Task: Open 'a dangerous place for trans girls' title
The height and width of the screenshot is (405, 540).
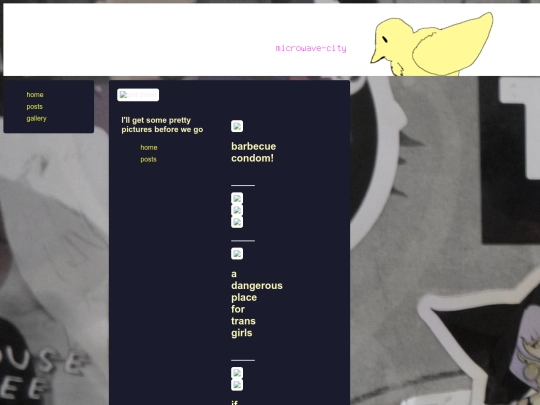Action: 257,303
